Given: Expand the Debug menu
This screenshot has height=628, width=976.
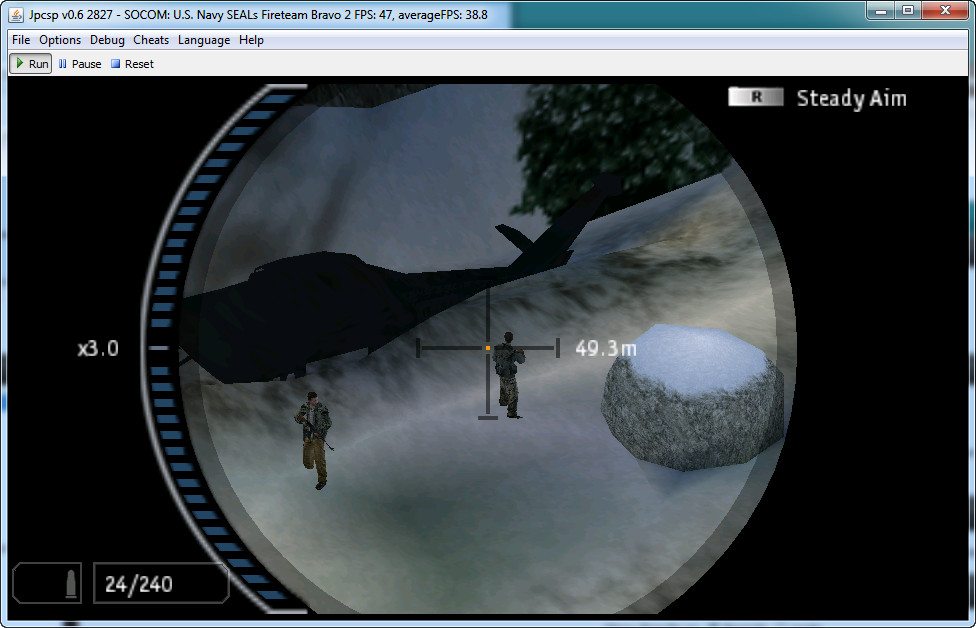Looking at the screenshot, I should (x=107, y=40).
